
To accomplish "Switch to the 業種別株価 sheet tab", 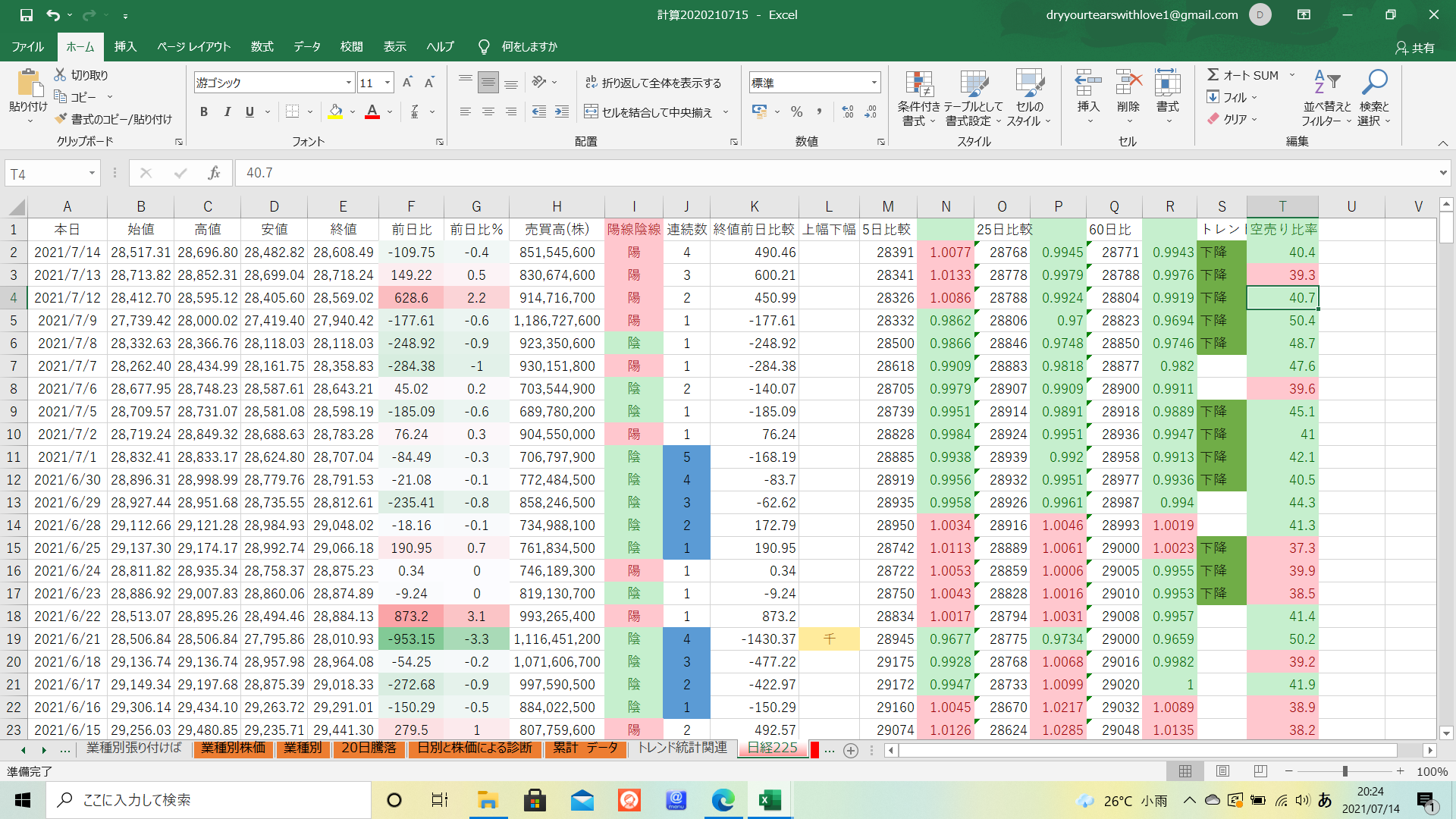I will click(233, 748).
